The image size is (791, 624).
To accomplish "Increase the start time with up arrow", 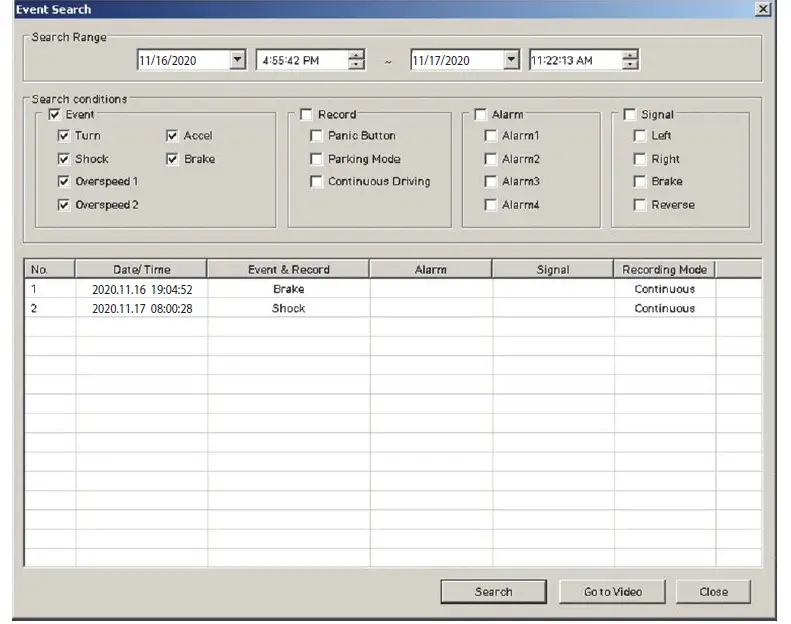I will pos(356,55).
